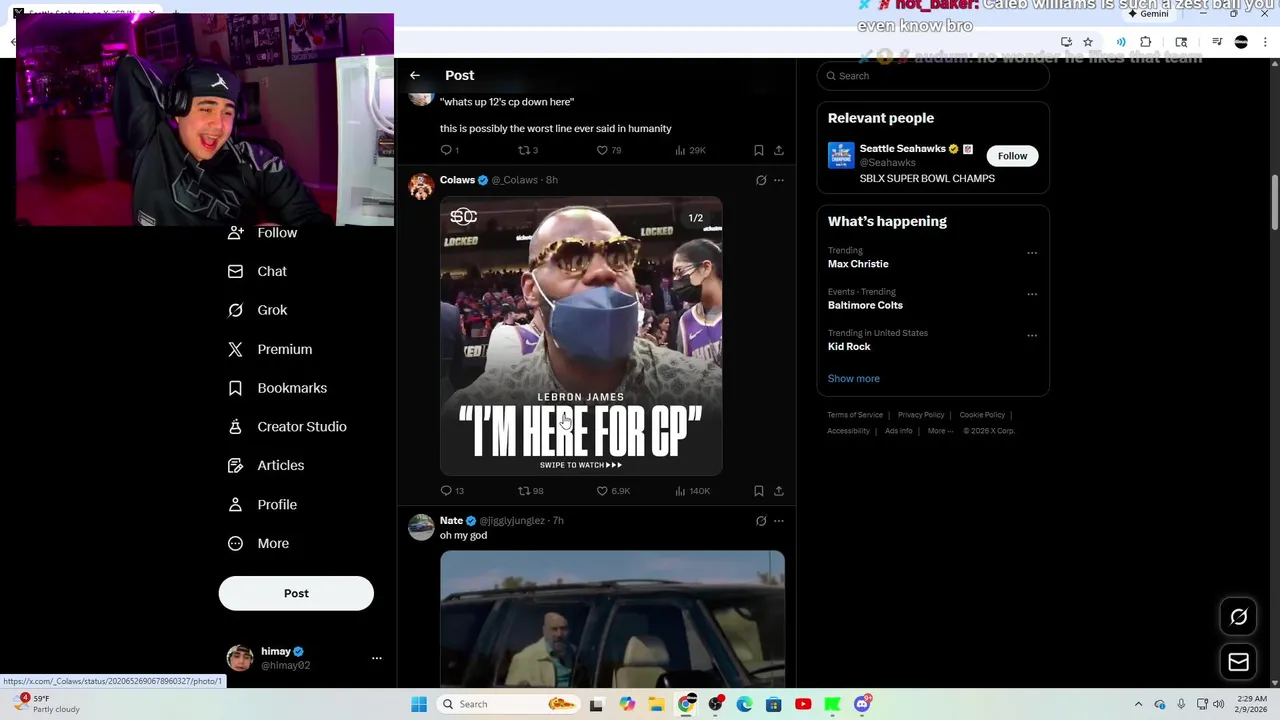Viewport: 1280px width, 720px height.
Task: Share the post with 29K views
Action: coord(779,150)
